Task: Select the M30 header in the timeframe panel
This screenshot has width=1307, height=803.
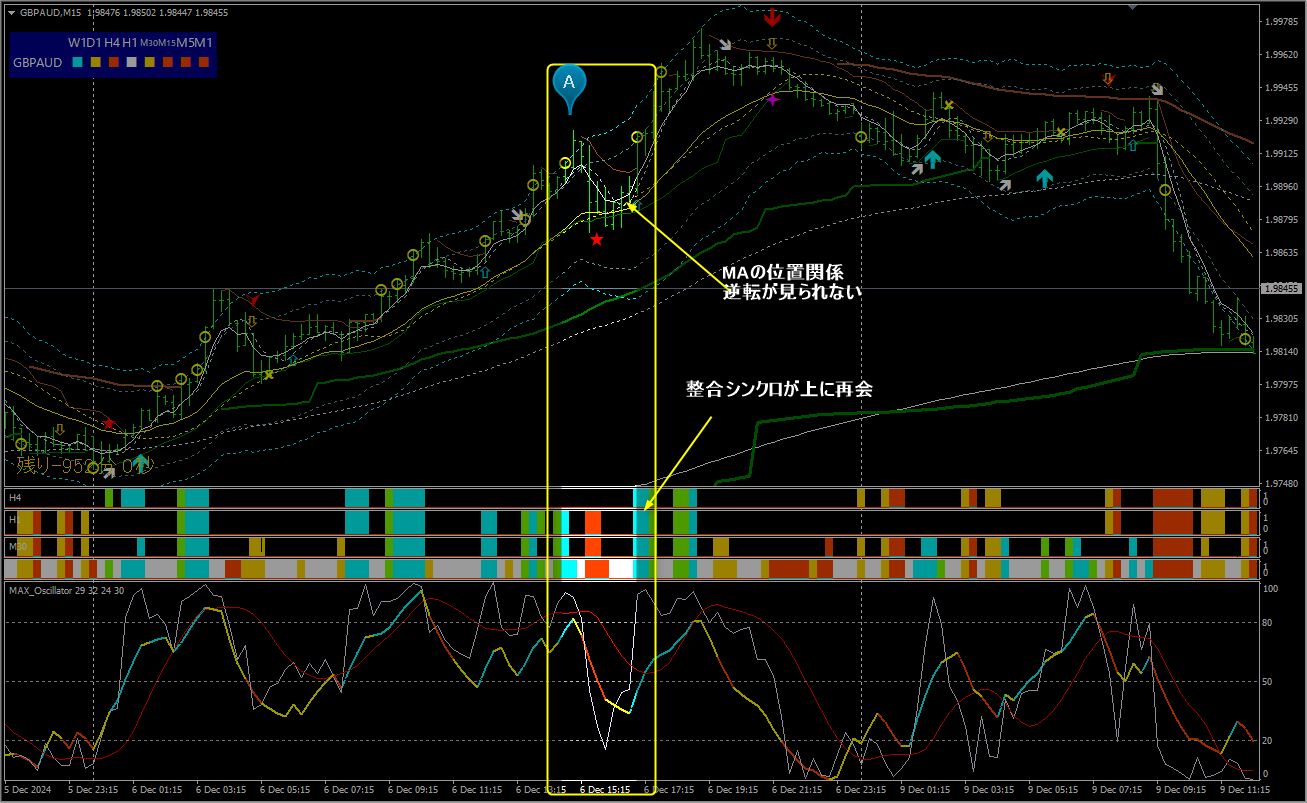Action: pyautogui.click(x=148, y=43)
